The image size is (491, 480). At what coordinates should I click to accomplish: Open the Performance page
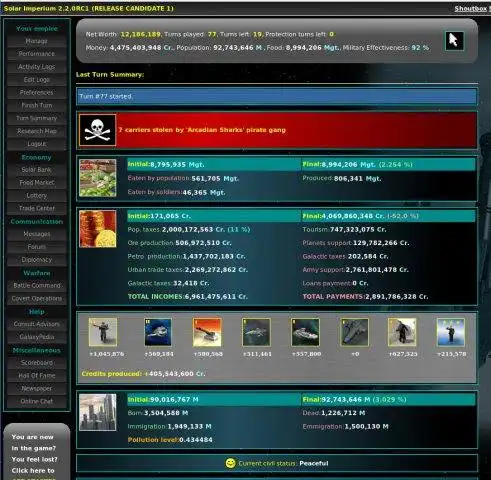[37, 54]
